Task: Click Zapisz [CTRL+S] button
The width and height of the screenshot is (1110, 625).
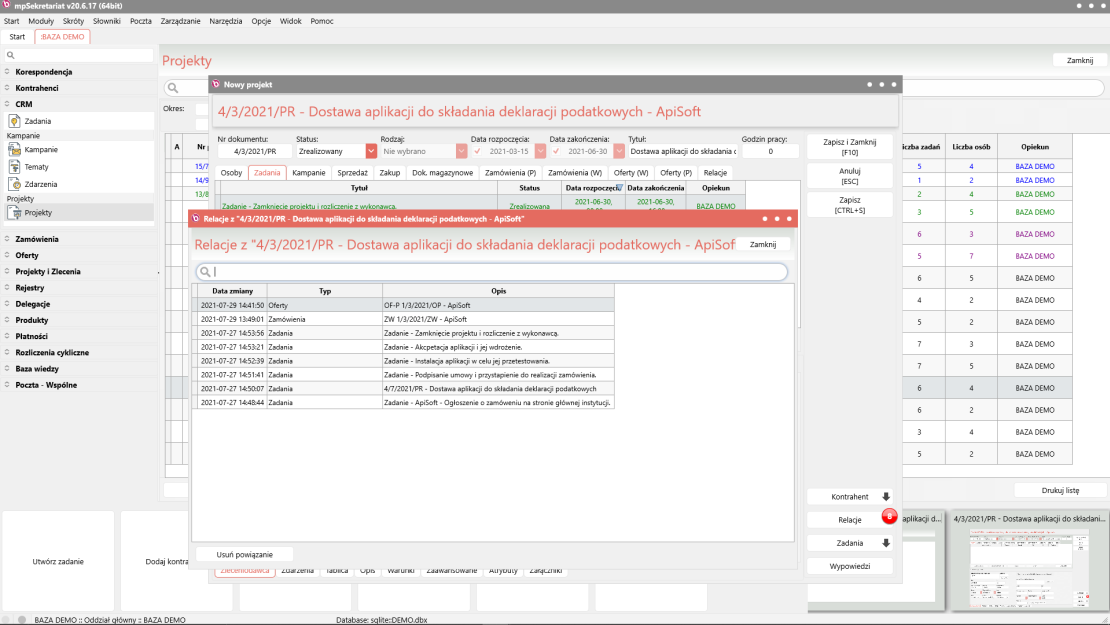Action: (849, 205)
